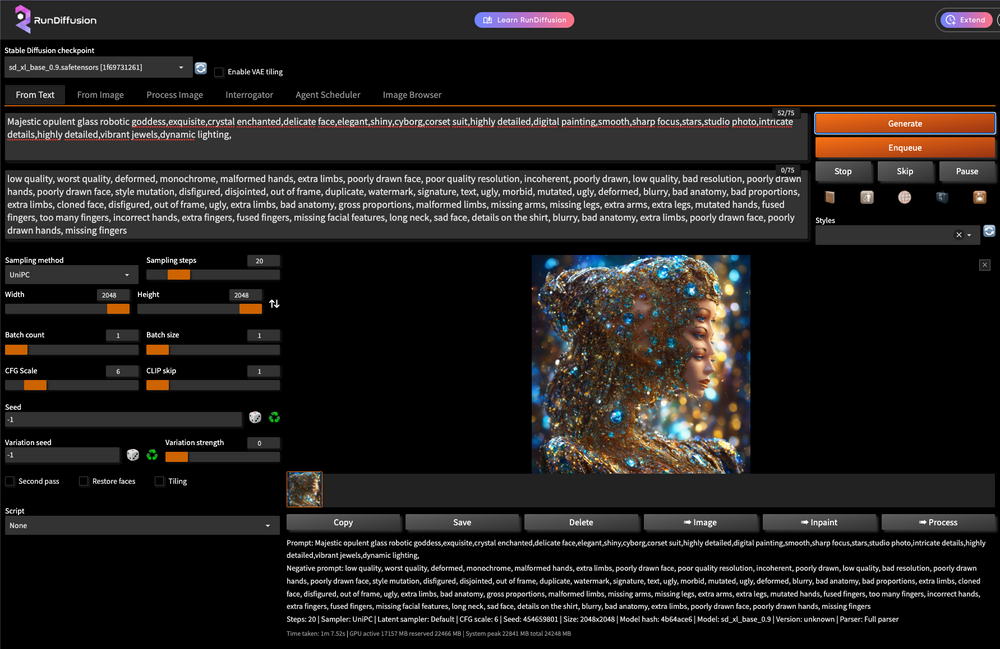The height and width of the screenshot is (649, 1000).
Task: Adjust the CFG Scale slider
Action: pos(35,385)
